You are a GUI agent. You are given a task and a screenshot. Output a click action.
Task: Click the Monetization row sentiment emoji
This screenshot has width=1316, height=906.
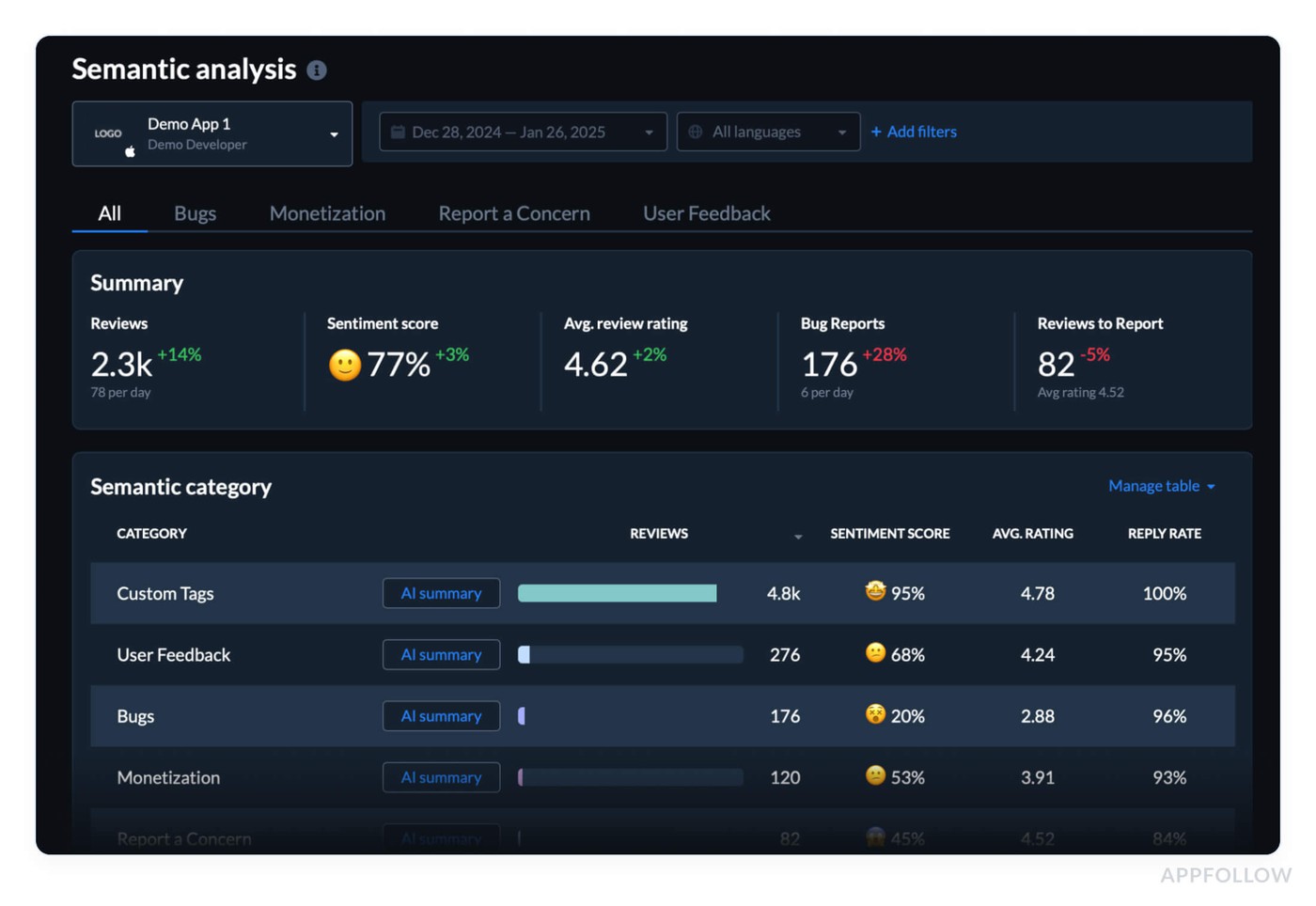click(x=875, y=775)
